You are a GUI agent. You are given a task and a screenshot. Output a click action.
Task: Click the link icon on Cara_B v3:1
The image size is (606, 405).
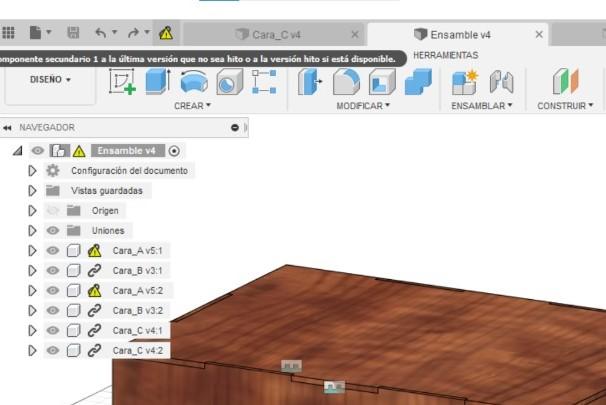(x=94, y=271)
